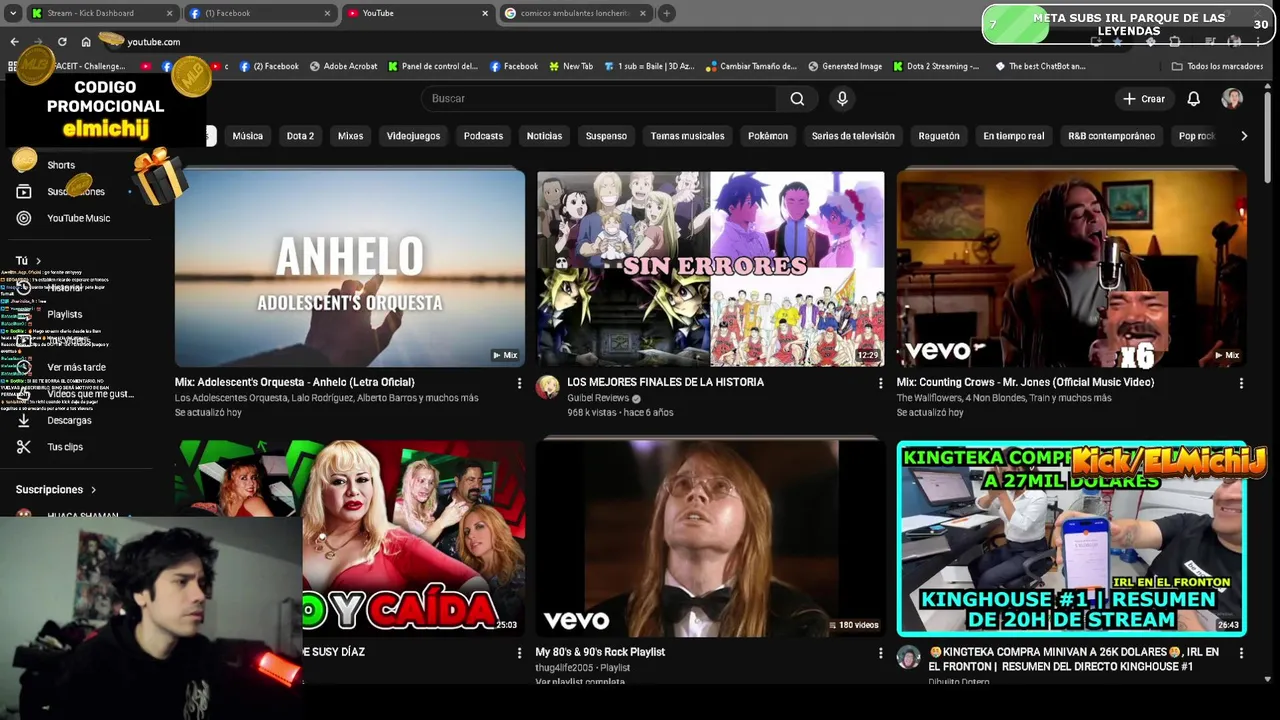Expand the Suscripciones sidebar section
The image size is (1280, 720).
pos(56,490)
